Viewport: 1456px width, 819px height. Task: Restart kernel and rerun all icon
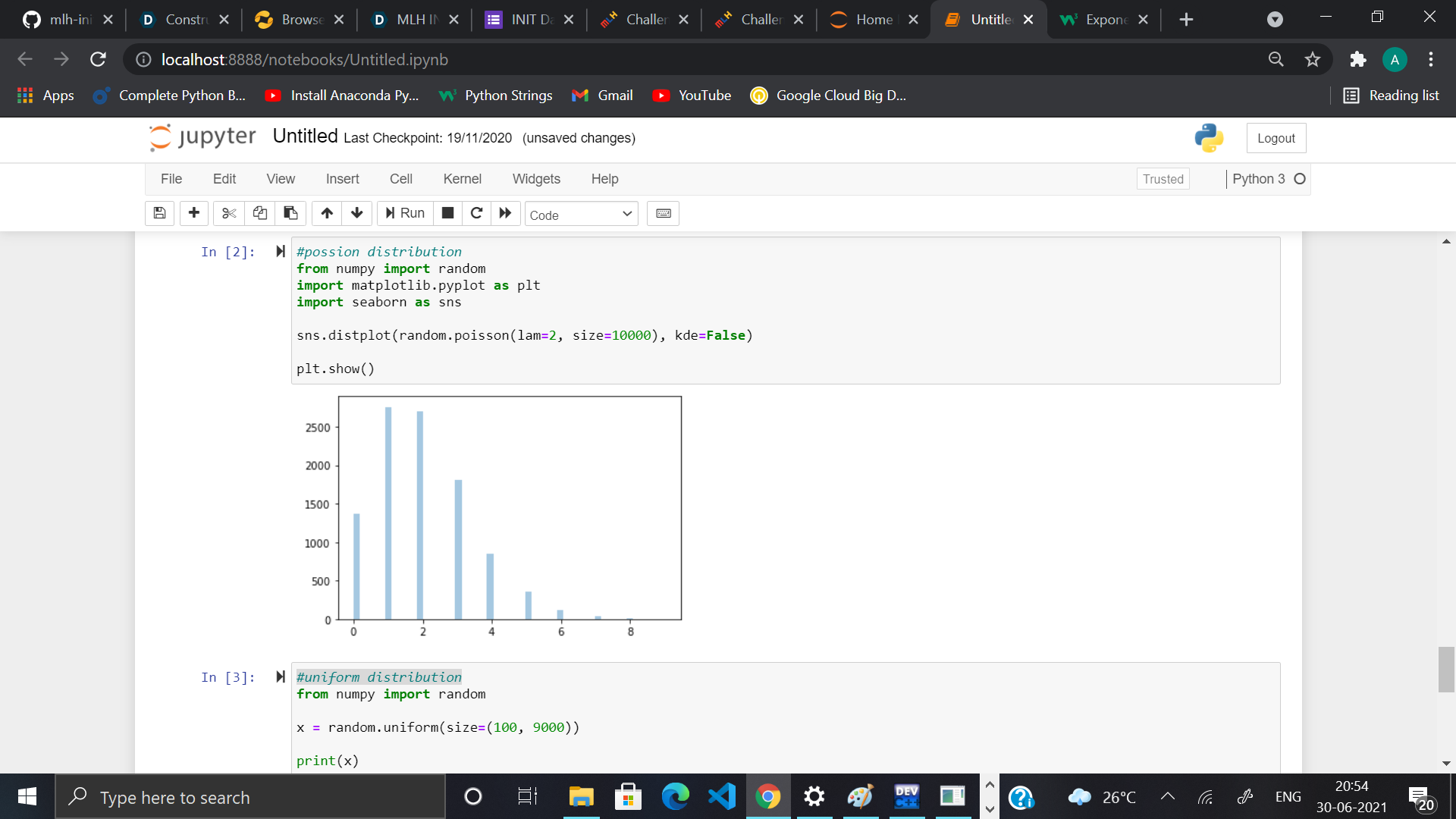coord(505,213)
